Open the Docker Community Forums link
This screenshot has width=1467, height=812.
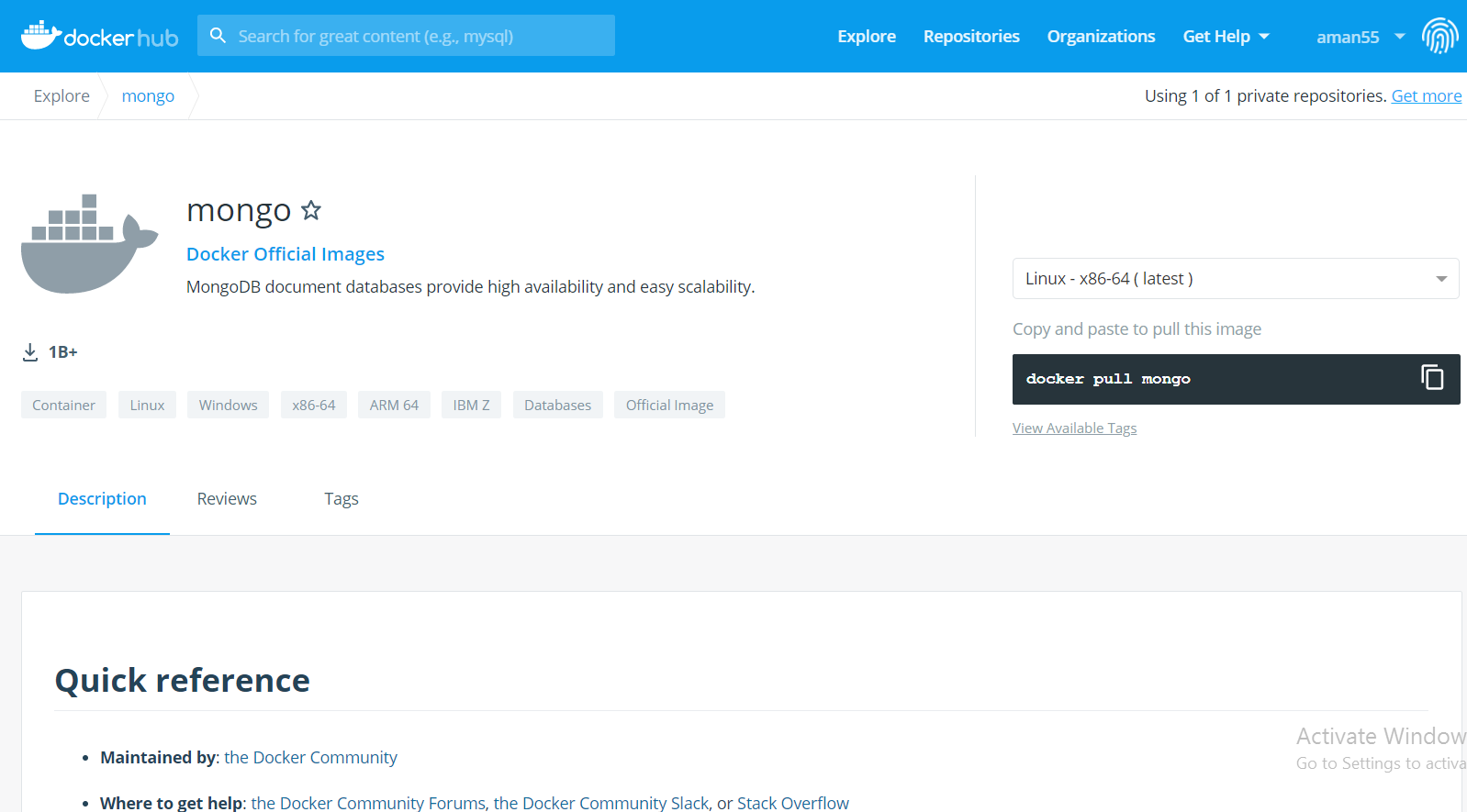click(368, 803)
